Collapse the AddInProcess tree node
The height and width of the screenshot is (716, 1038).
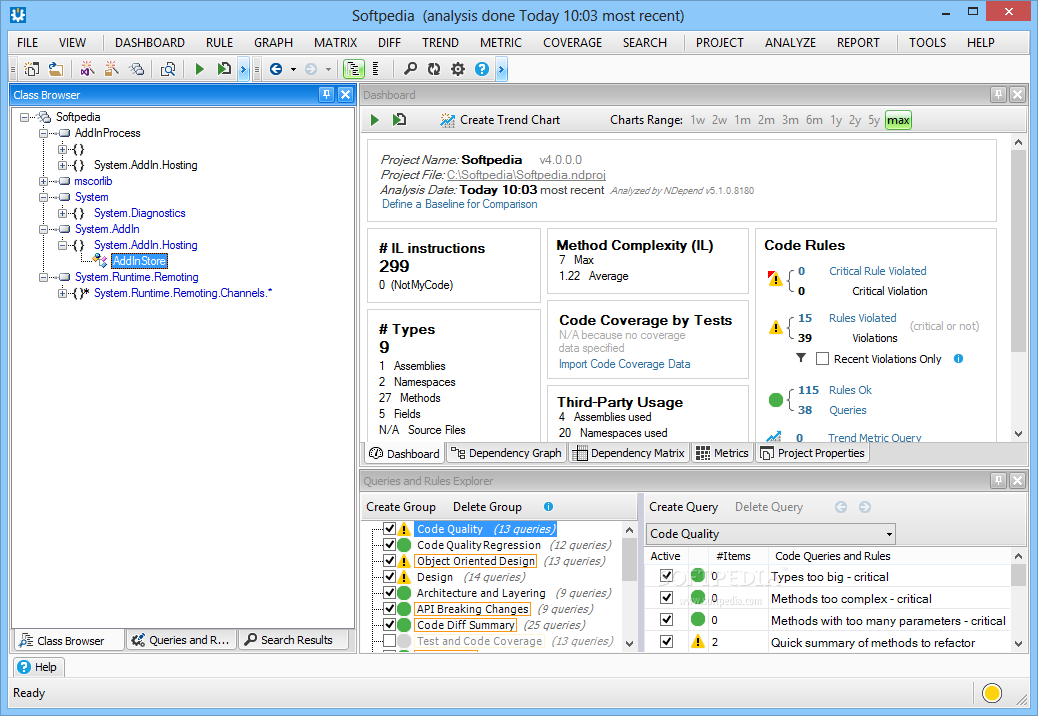tap(43, 133)
